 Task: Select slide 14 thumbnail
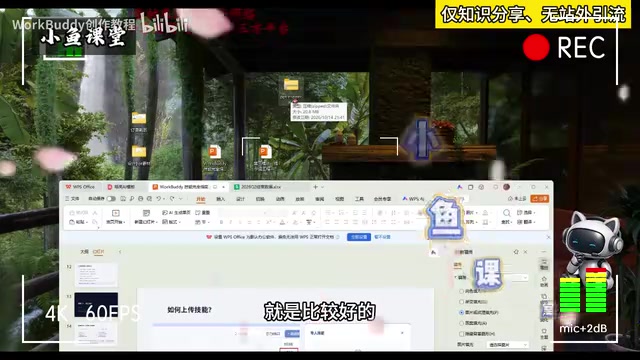coord(96,333)
